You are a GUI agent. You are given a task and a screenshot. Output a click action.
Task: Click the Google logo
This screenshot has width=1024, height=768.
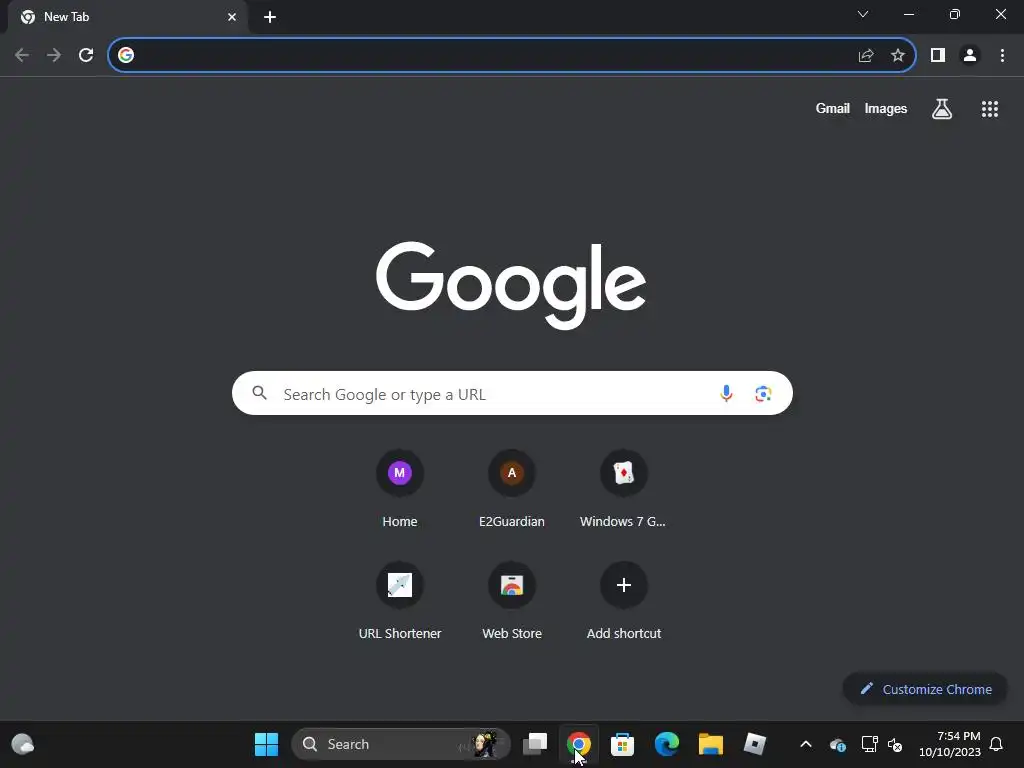[x=511, y=285]
